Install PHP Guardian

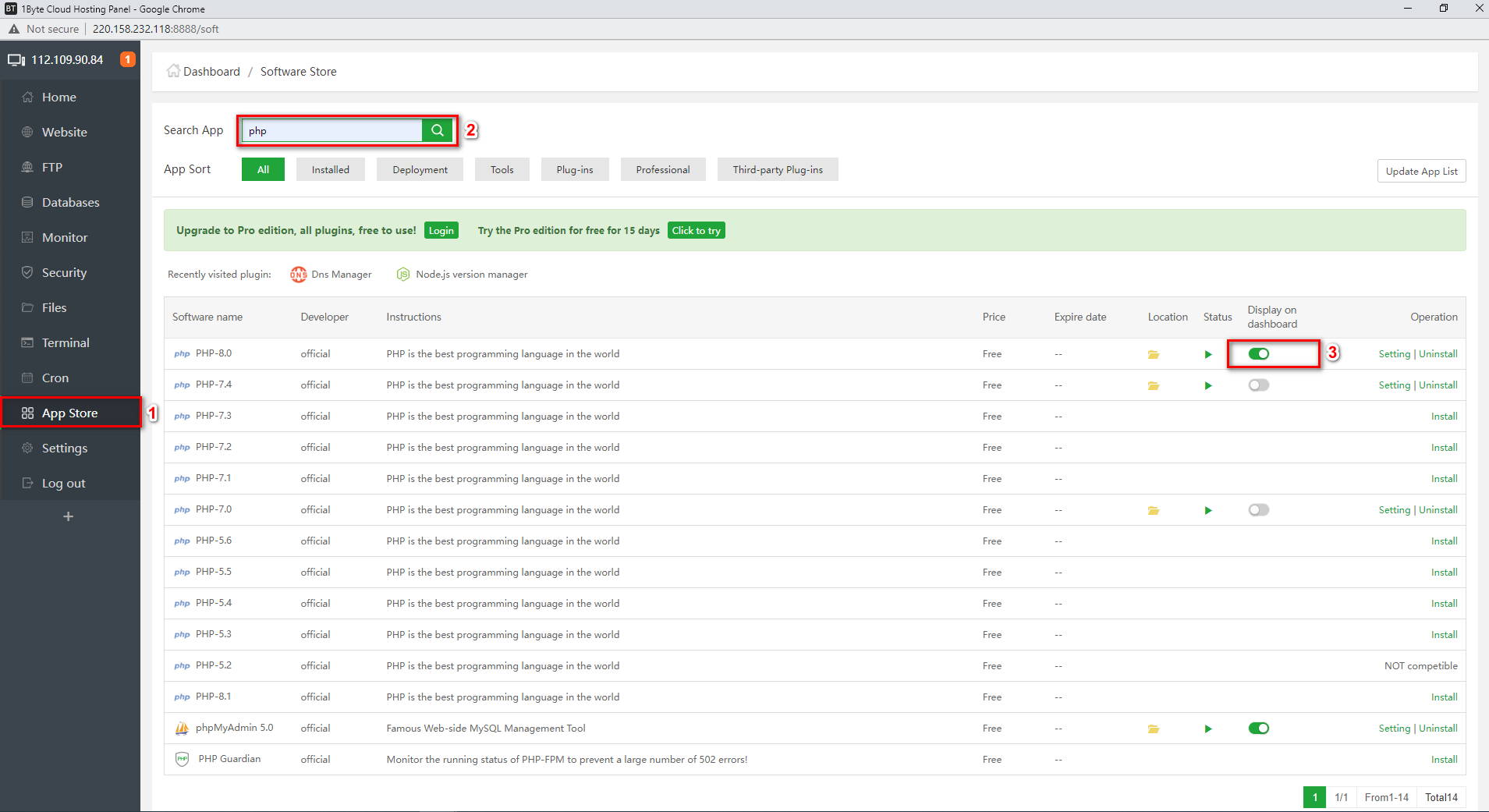click(x=1445, y=760)
